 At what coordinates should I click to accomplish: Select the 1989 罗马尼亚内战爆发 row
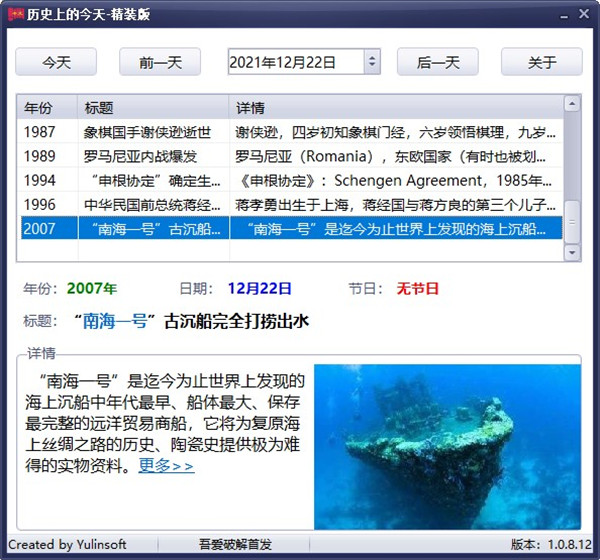point(292,156)
